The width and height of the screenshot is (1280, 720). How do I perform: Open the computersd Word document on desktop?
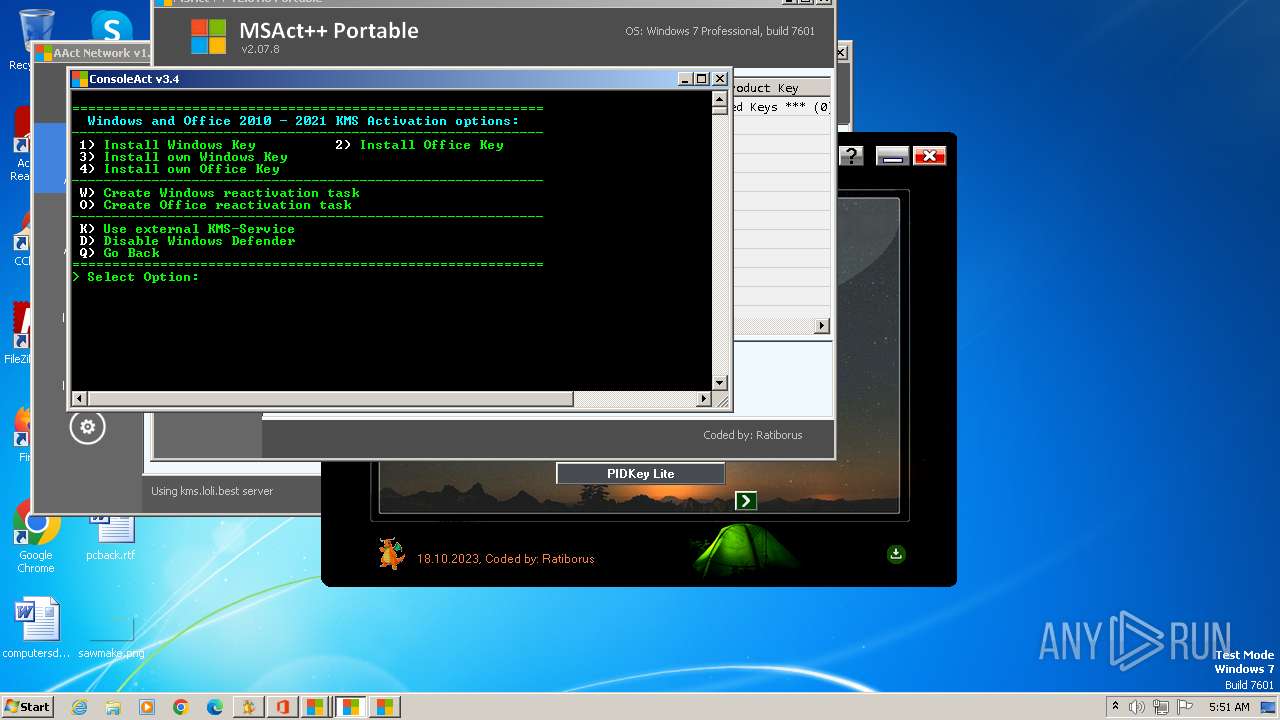click(x=37, y=628)
